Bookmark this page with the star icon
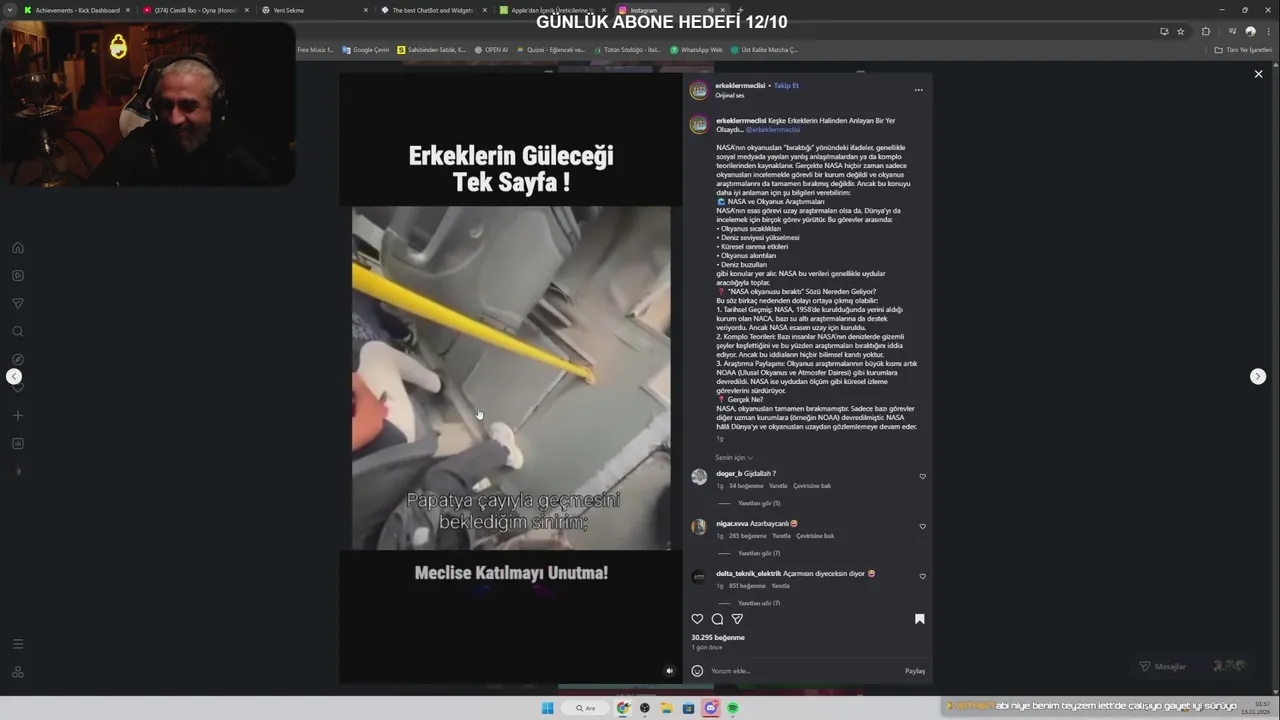The image size is (1280, 720). tap(1181, 31)
